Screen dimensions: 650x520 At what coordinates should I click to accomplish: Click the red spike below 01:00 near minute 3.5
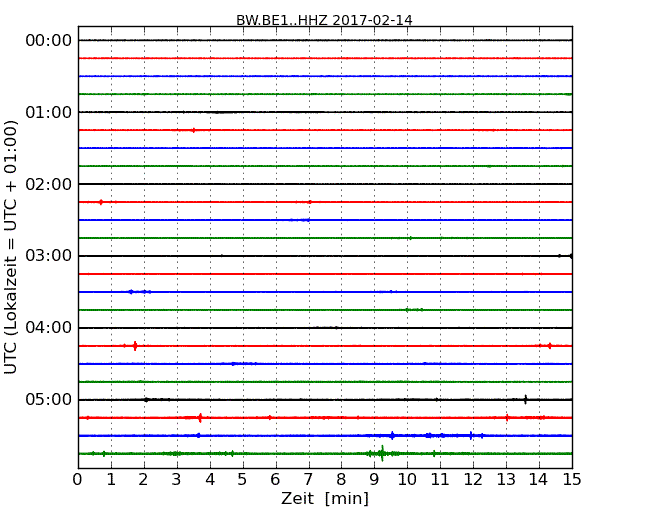point(193,130)
